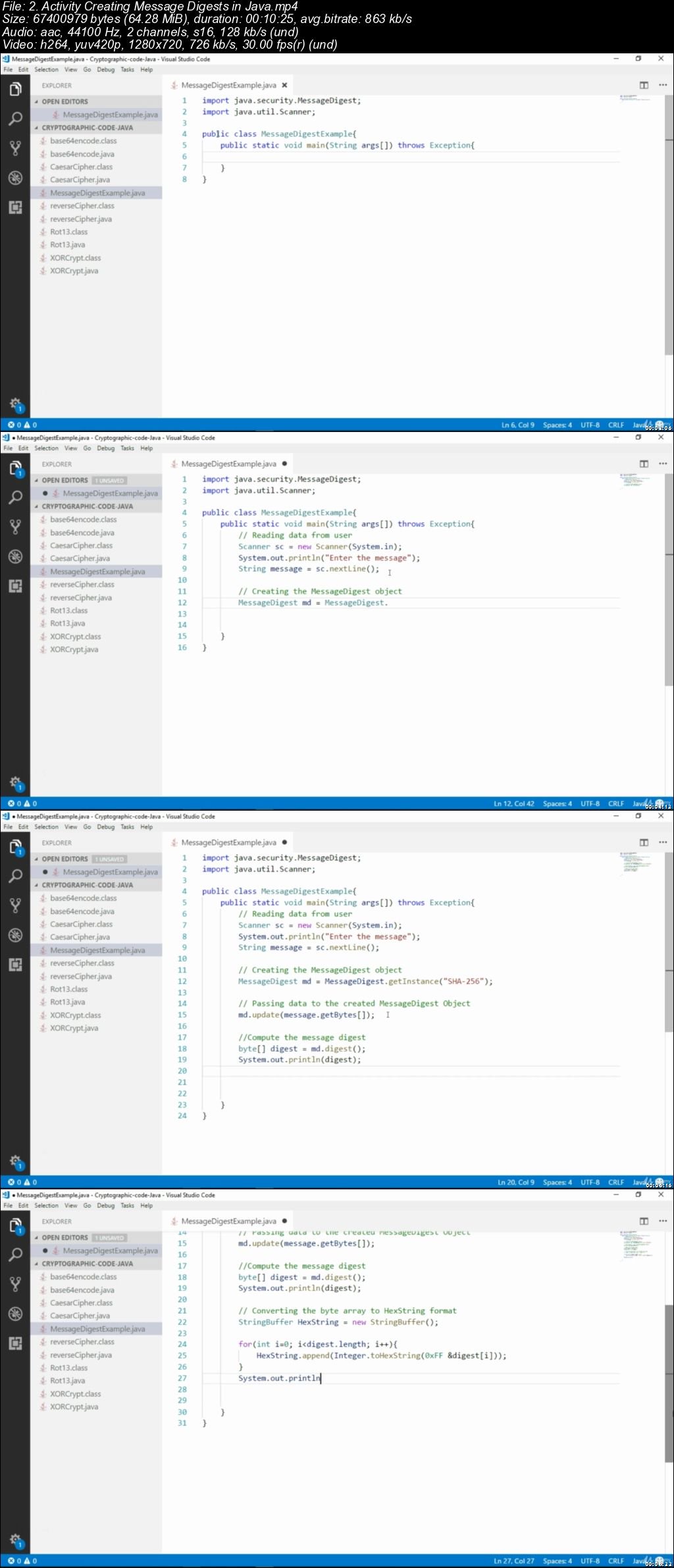Image resolution: width=674 pixels, height=1568 pixels.
Task: Open Selection menu in the 00:02:06 frame
Action: click(46, 69)
